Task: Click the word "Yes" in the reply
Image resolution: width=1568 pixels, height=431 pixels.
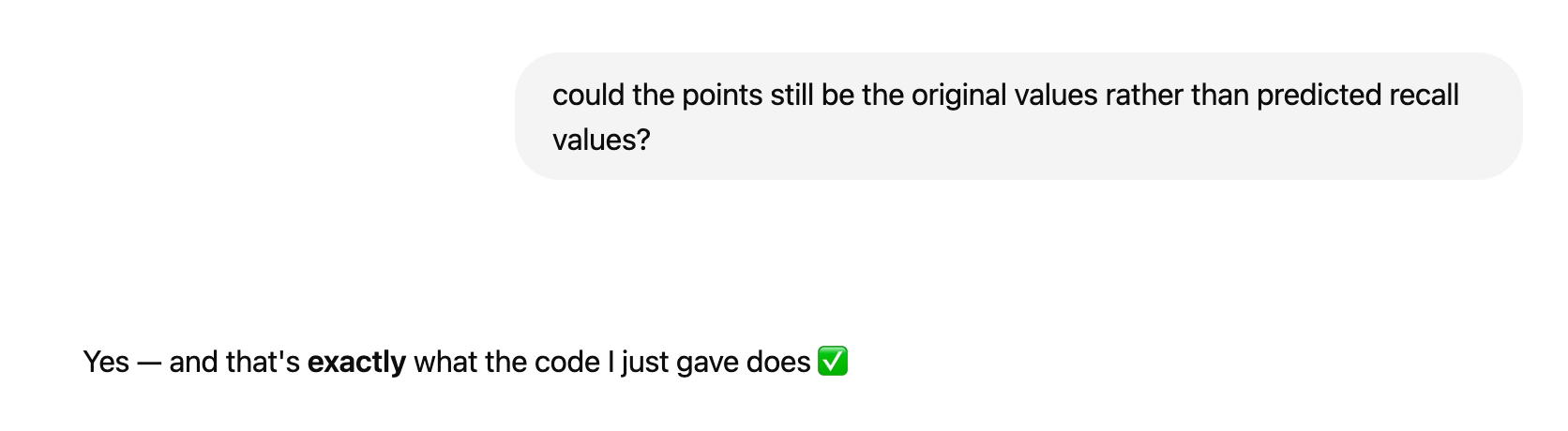Action: 106,363
